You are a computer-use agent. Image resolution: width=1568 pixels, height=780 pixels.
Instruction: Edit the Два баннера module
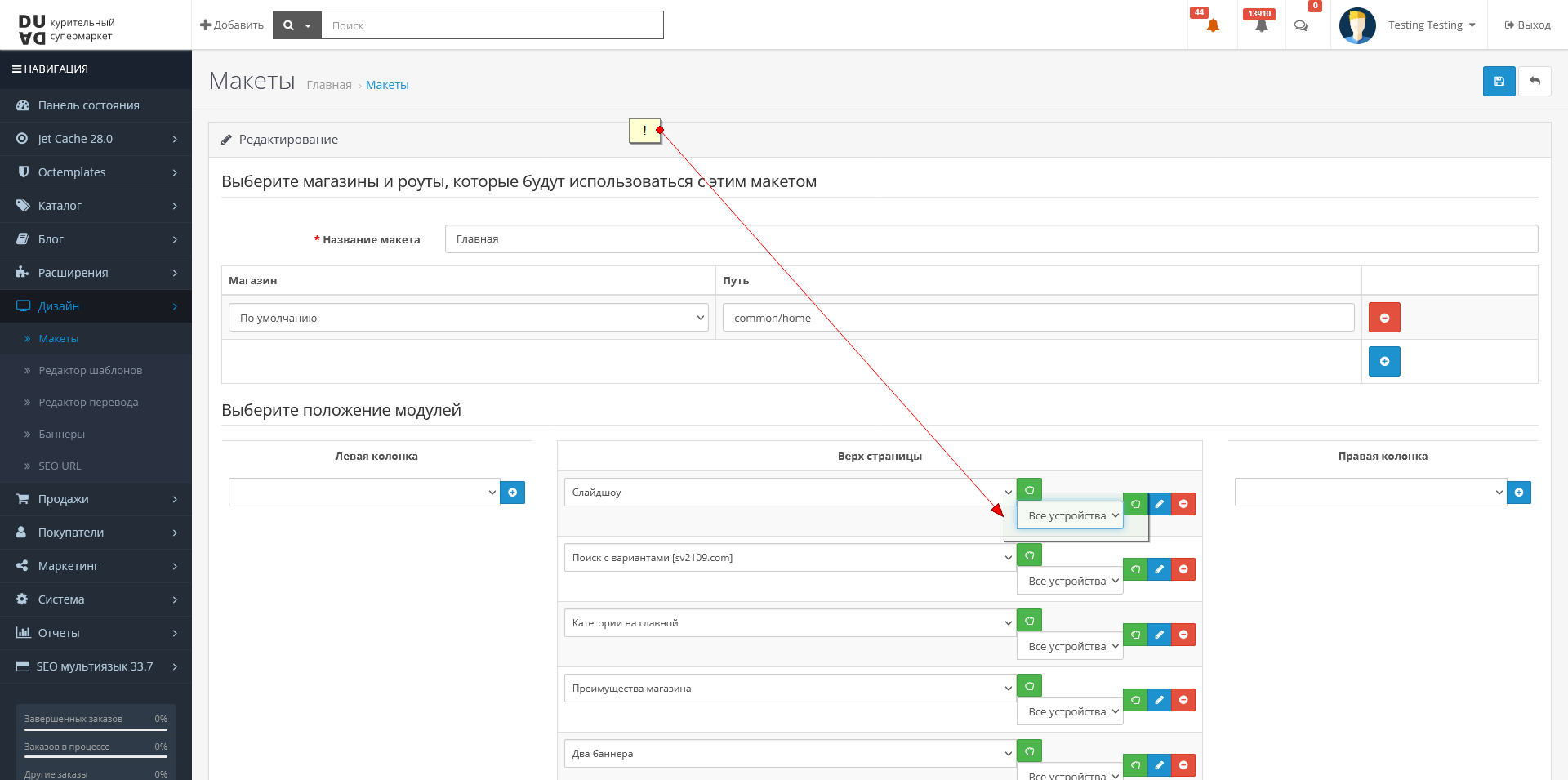(x=1159, y=765)
